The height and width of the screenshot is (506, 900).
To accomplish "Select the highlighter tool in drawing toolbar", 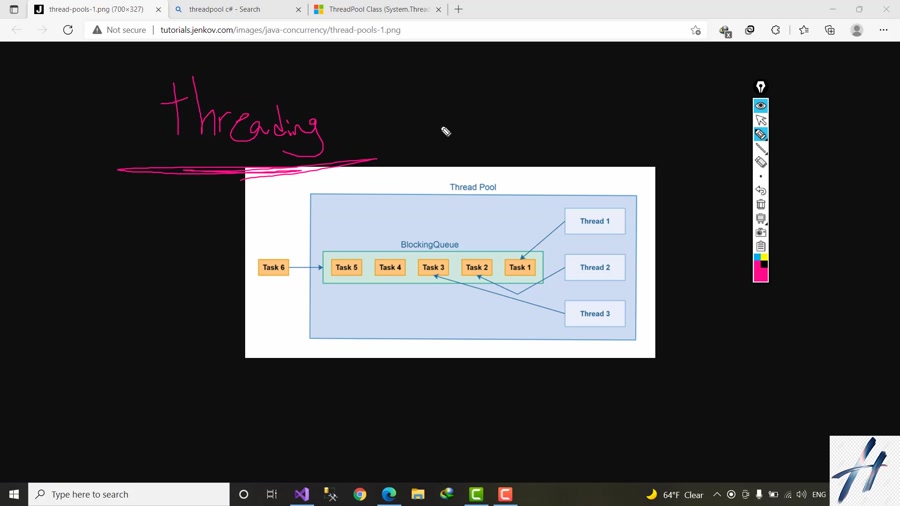I will (761, 134).
